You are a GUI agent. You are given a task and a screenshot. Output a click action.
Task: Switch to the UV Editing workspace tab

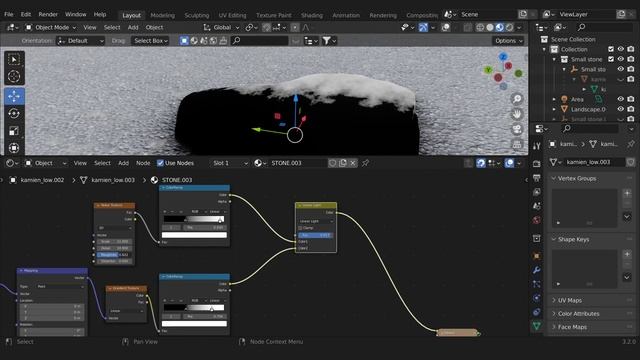232,15
